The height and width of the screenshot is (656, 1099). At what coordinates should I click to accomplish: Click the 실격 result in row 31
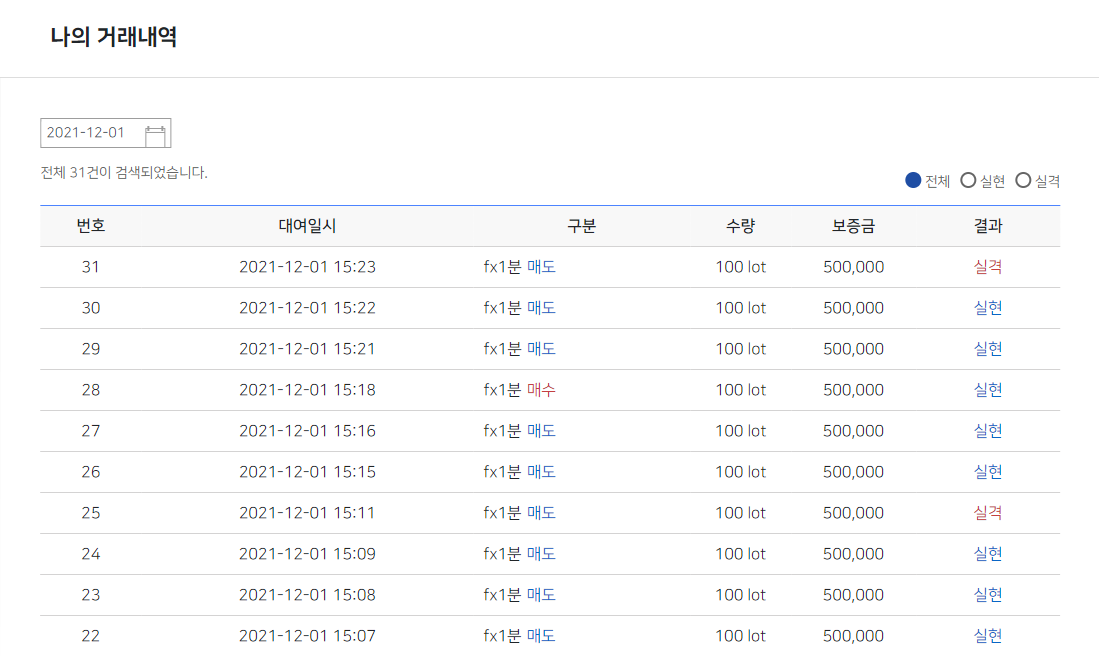coord(988,266)
